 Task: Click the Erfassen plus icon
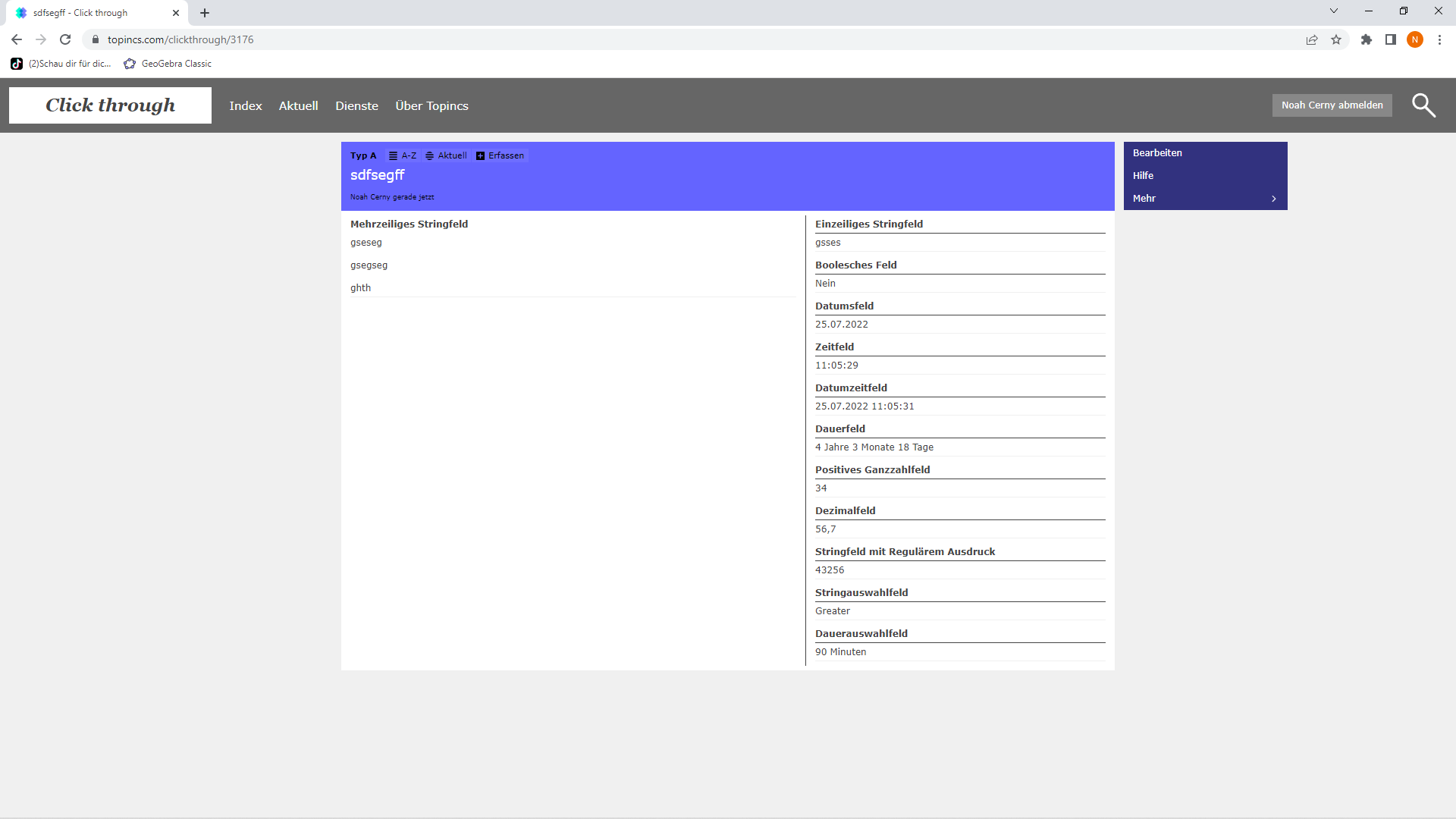480,155
